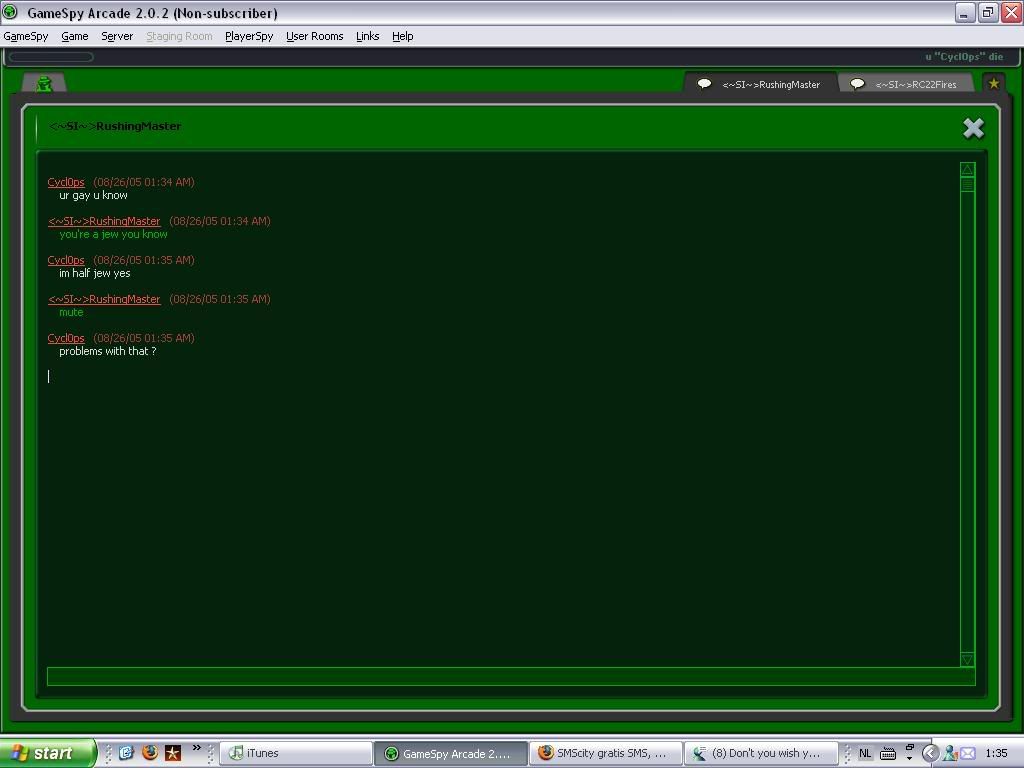This screenshot has width=1024, height=768.
Task: Click RushingMaster name link above 'mute'
Action: tap(104, 299)
